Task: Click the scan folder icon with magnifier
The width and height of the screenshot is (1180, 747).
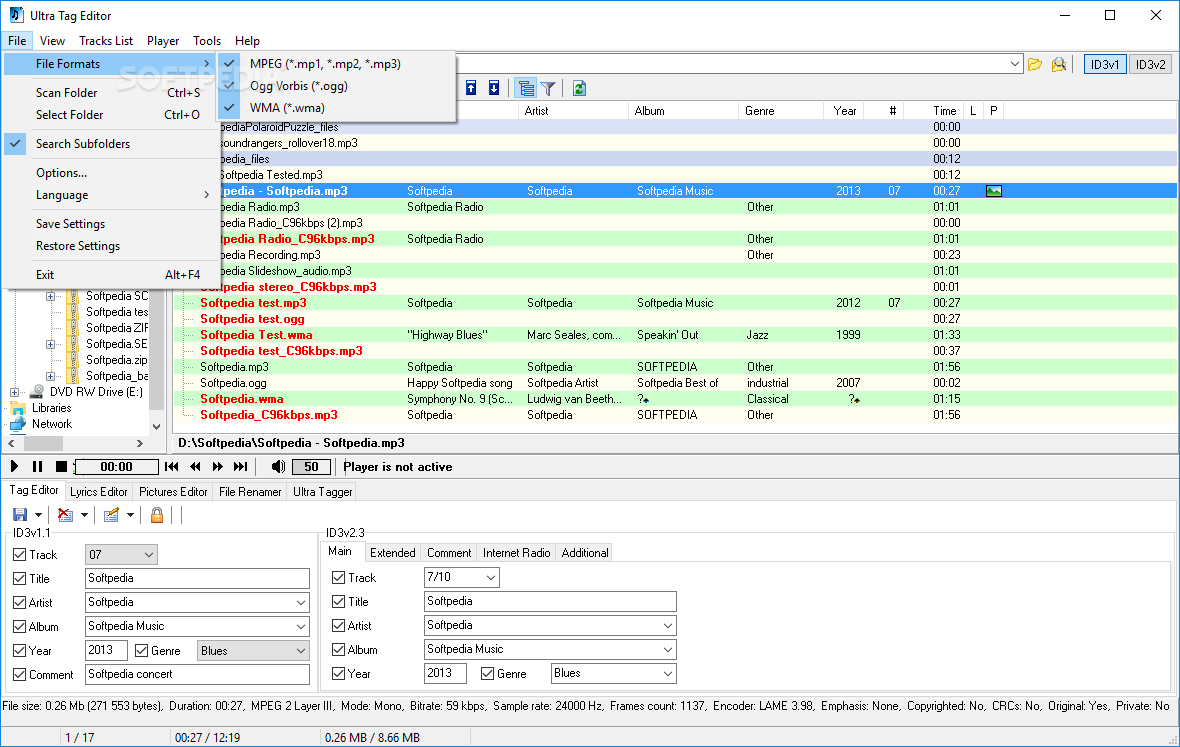Action: [1059, 65]
